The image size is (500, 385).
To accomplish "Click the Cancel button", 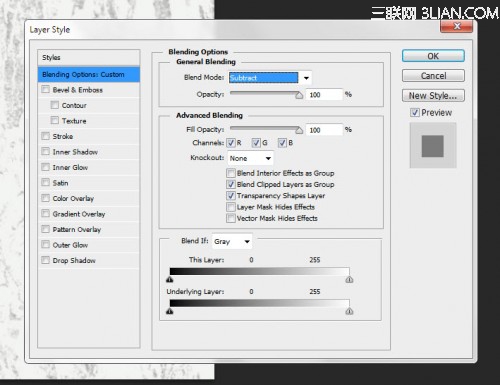I will point(433,76).
